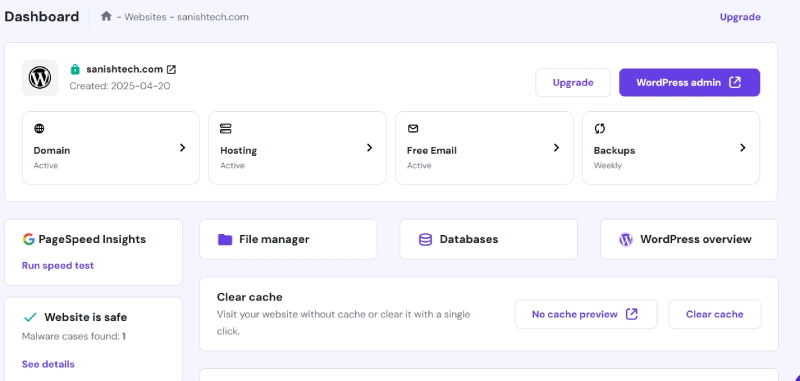800x381 pixels.
Task: Expand the Hosting card chevron
Action: 369,148
